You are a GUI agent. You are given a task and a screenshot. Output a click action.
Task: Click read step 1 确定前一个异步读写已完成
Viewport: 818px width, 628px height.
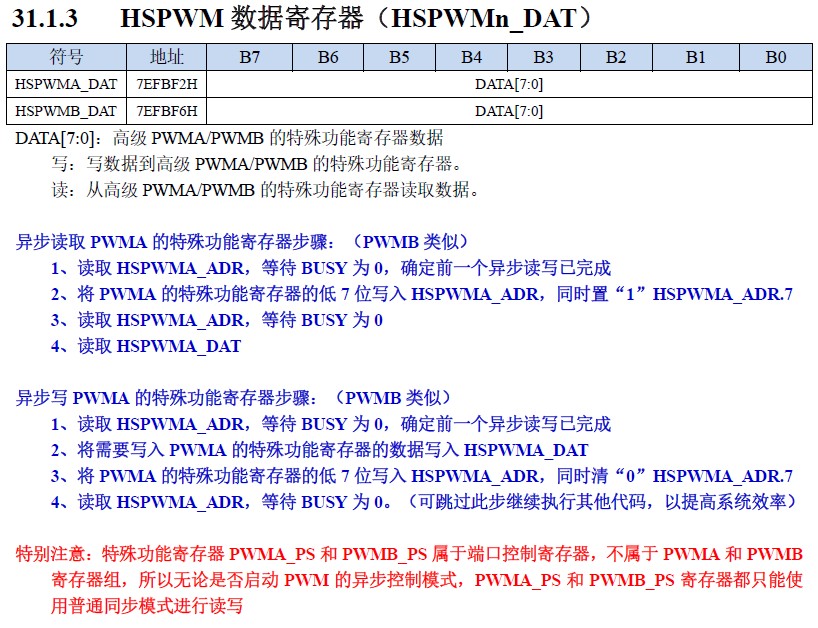coord(331,268)
